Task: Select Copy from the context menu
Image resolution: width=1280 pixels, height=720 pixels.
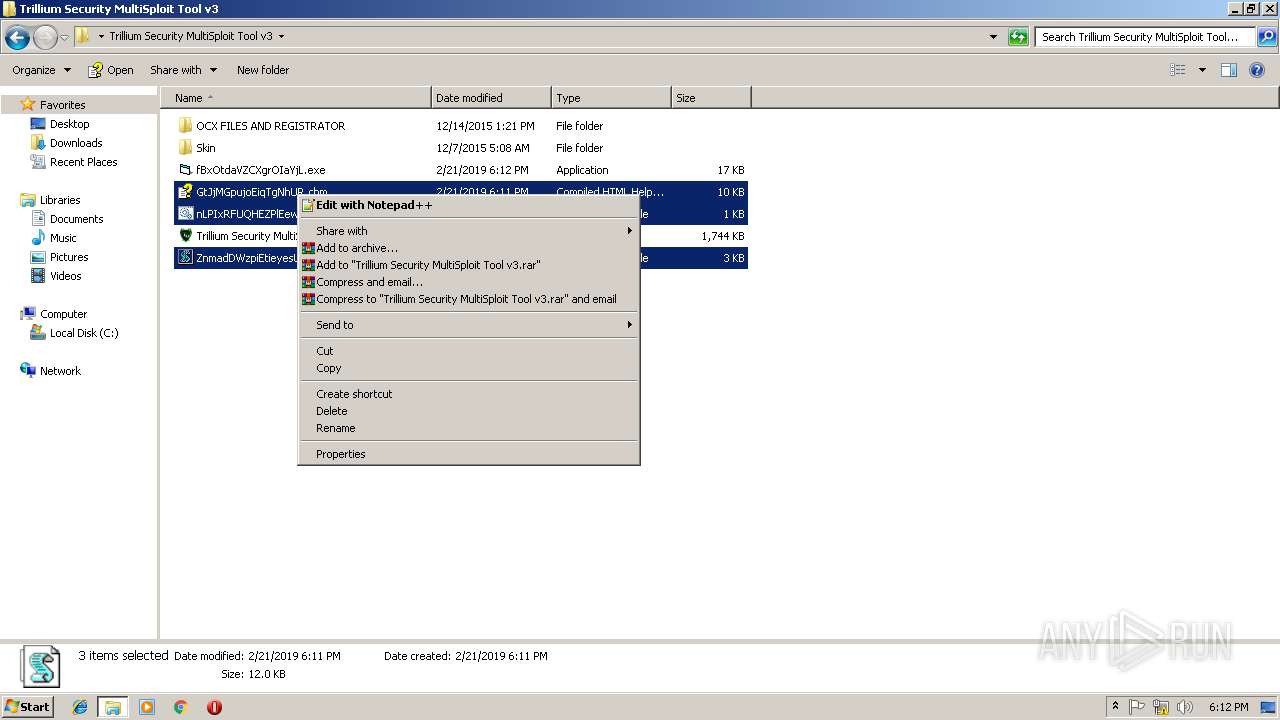Action: pyautogui.click(x=468, y=368)
